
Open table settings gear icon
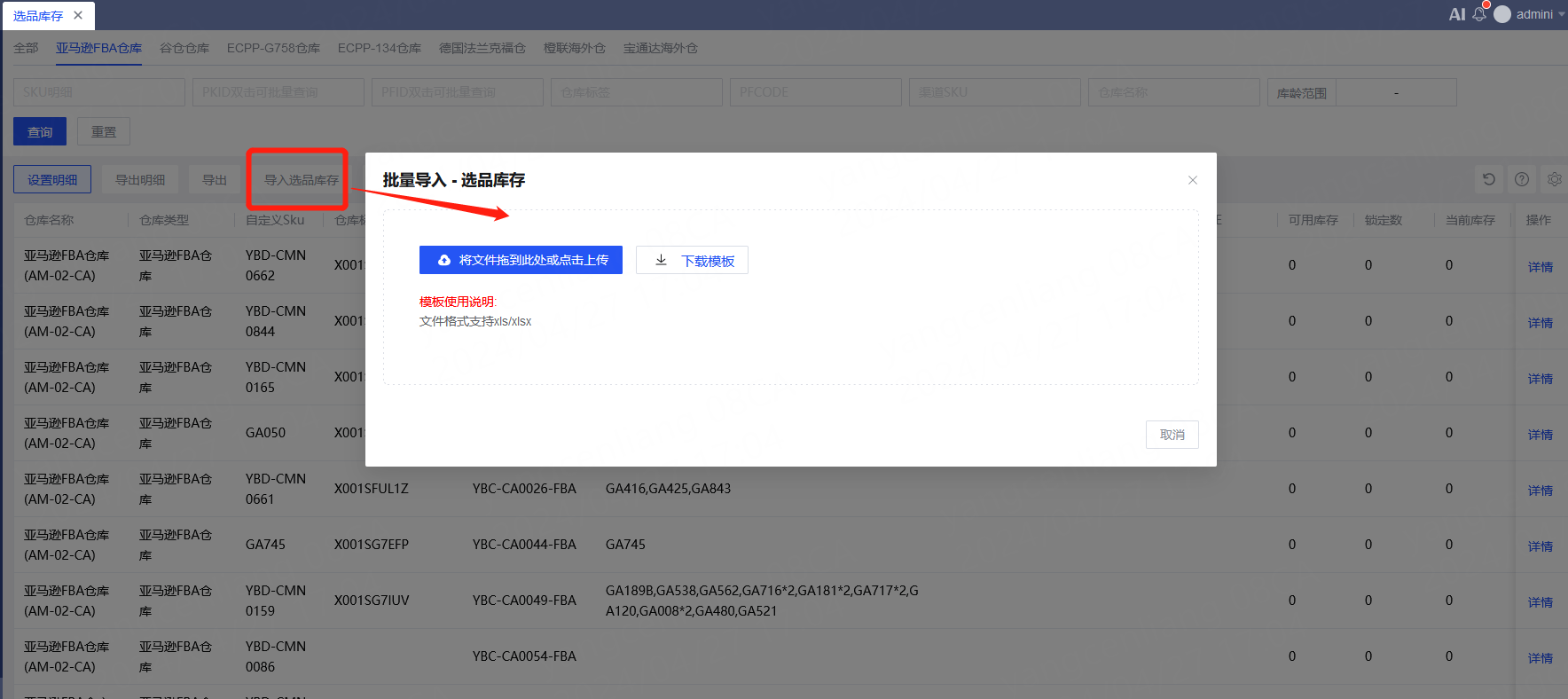click(1554, 179)
